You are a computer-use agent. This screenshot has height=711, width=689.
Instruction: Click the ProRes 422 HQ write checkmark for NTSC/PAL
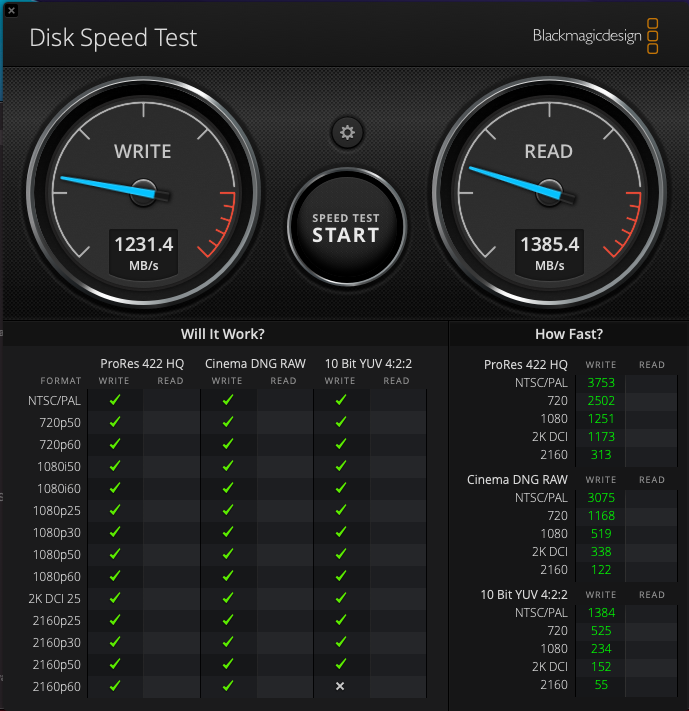pos(115,400)
